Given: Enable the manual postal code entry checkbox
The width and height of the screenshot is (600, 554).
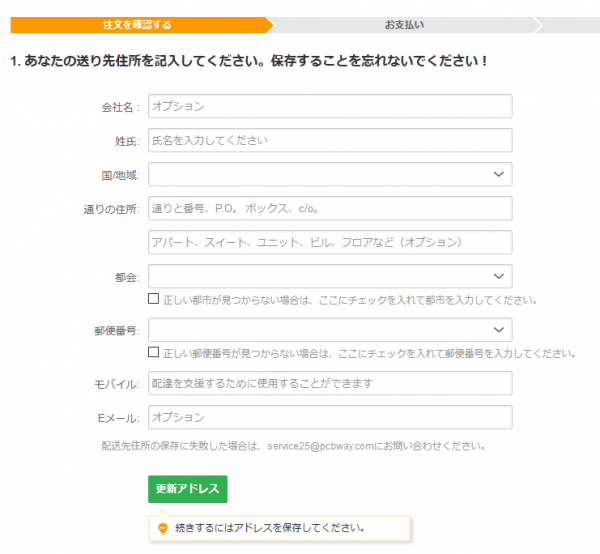Looking at the screenshot, I should click(x=153, y=353).
